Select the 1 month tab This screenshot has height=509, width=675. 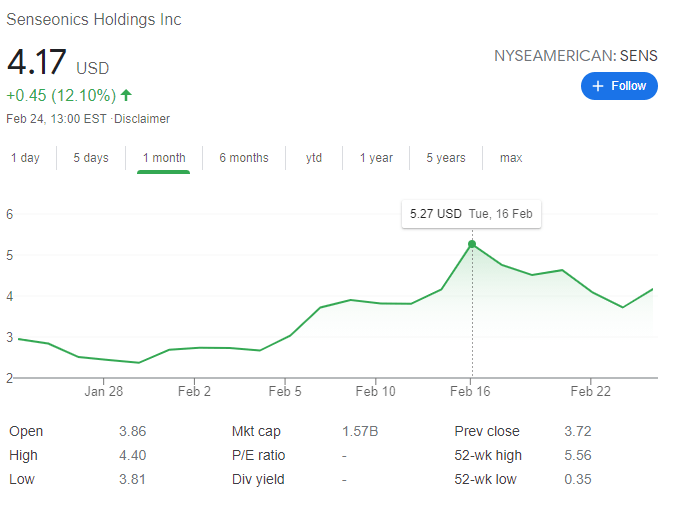click(x=164, y=158)
